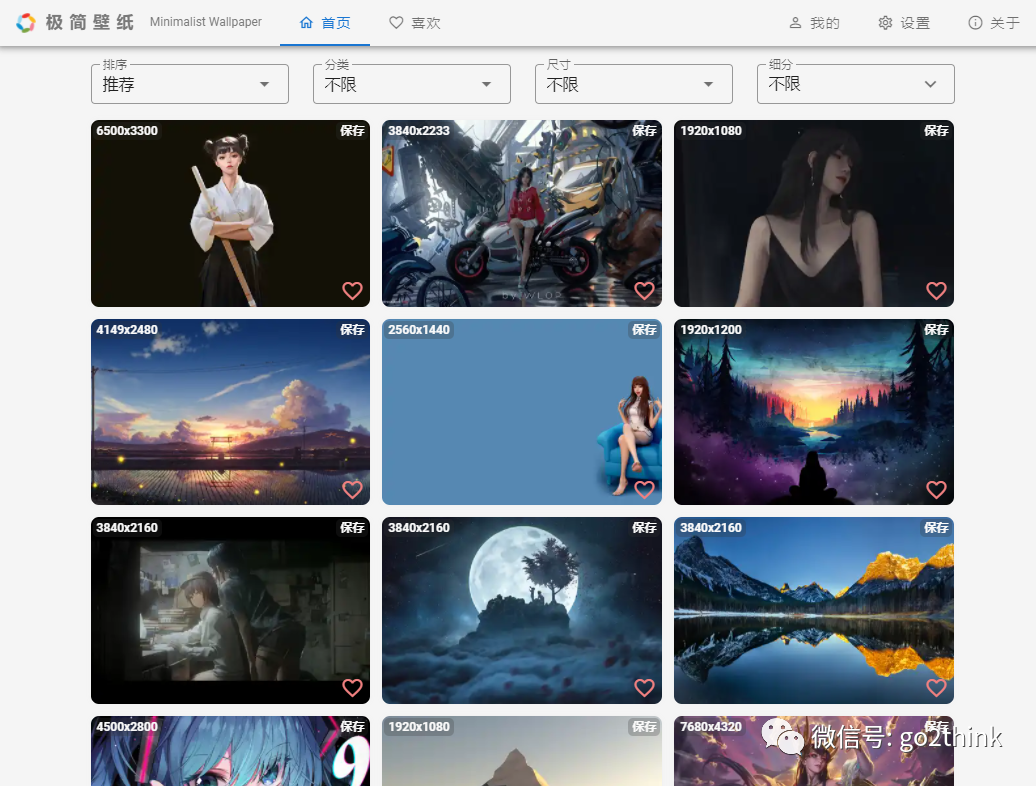Open the anime computer room wallpaper
The width and height of the screenshot is (1036, 786).
(231, 610)
